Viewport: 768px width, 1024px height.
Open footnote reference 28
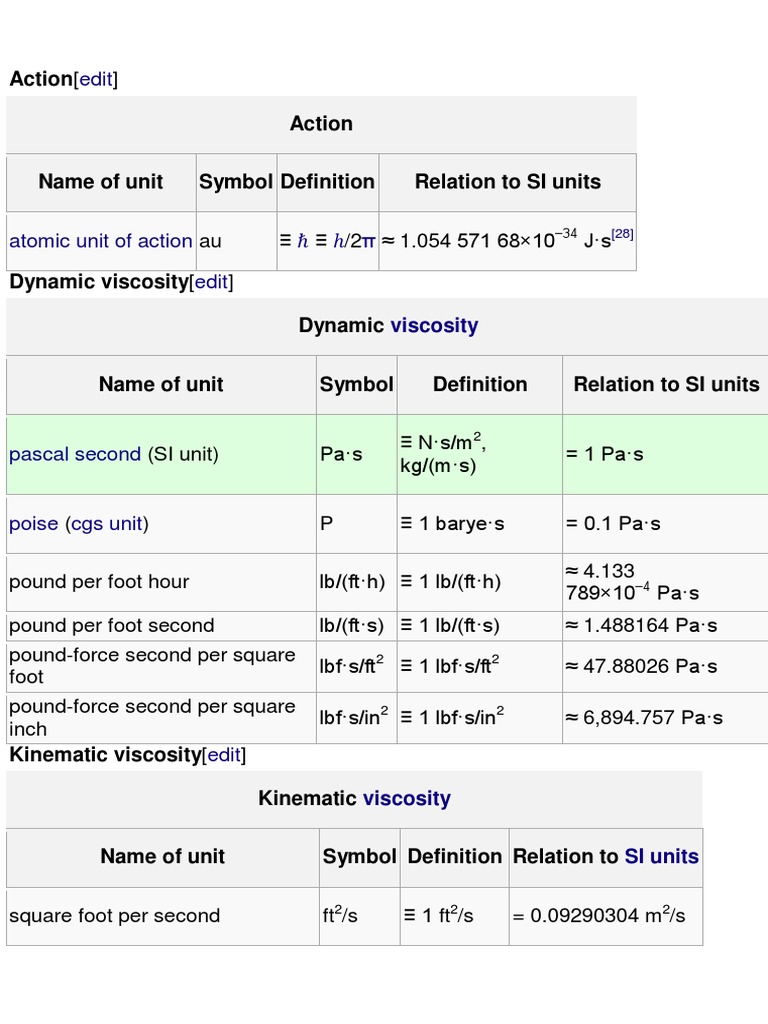(x=624, y=234)
